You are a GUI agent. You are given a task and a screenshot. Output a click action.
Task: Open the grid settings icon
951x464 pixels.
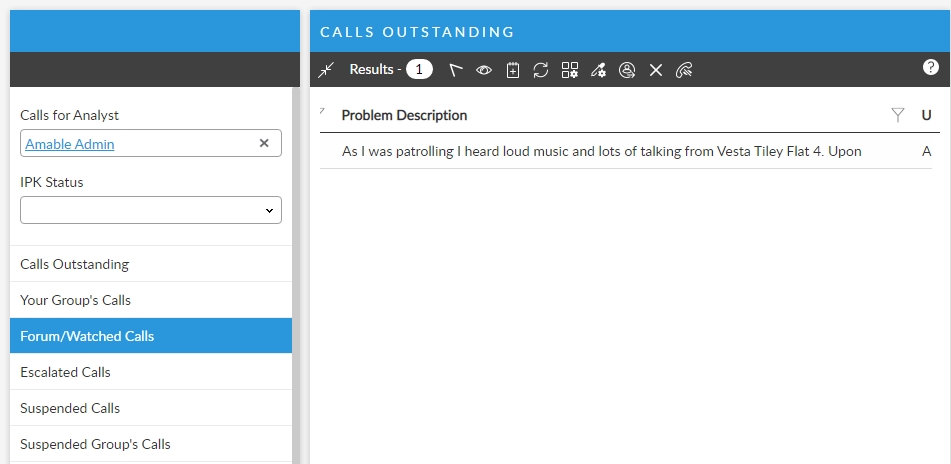[570, 70]
